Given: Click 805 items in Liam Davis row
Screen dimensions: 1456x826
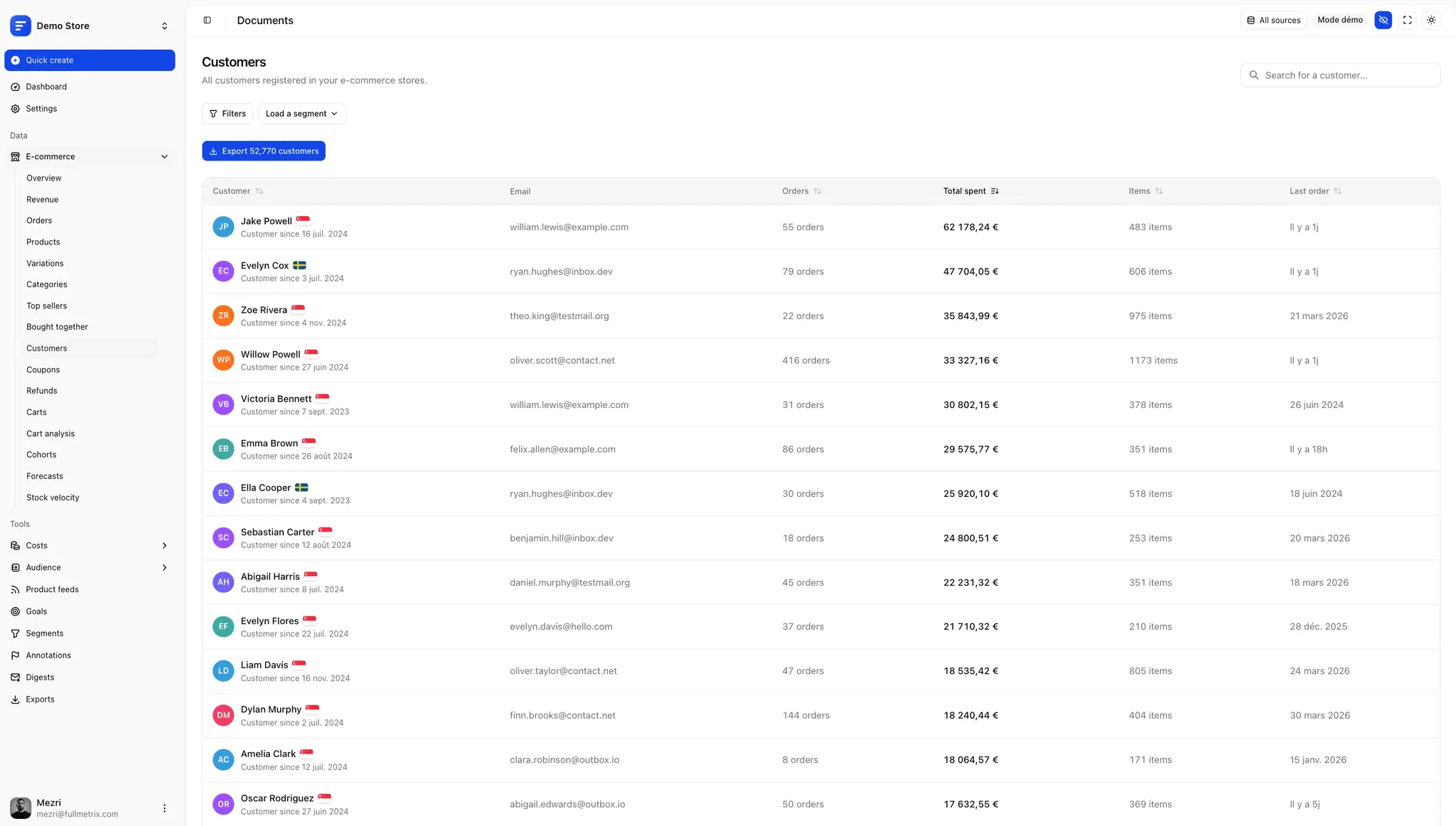Looking at the screenshot, I should click(x=1150, y=671).
